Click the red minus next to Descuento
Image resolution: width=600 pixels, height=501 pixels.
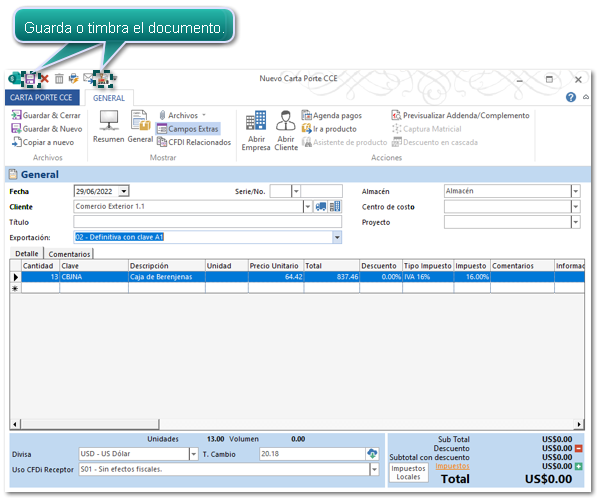580,448
